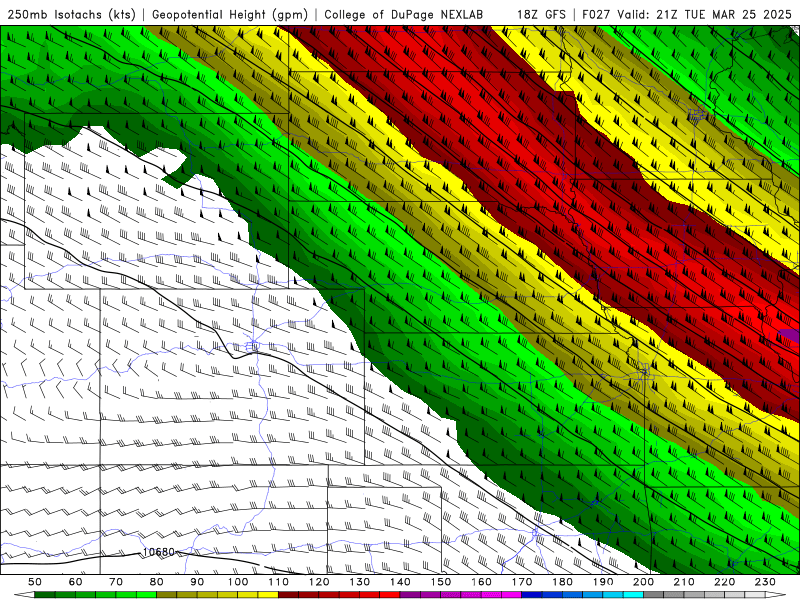Click the 'F027 Valid: 21Z TUE MAR 25 2025' text
The height and width of the screenshot is (600, 800).
687,15
